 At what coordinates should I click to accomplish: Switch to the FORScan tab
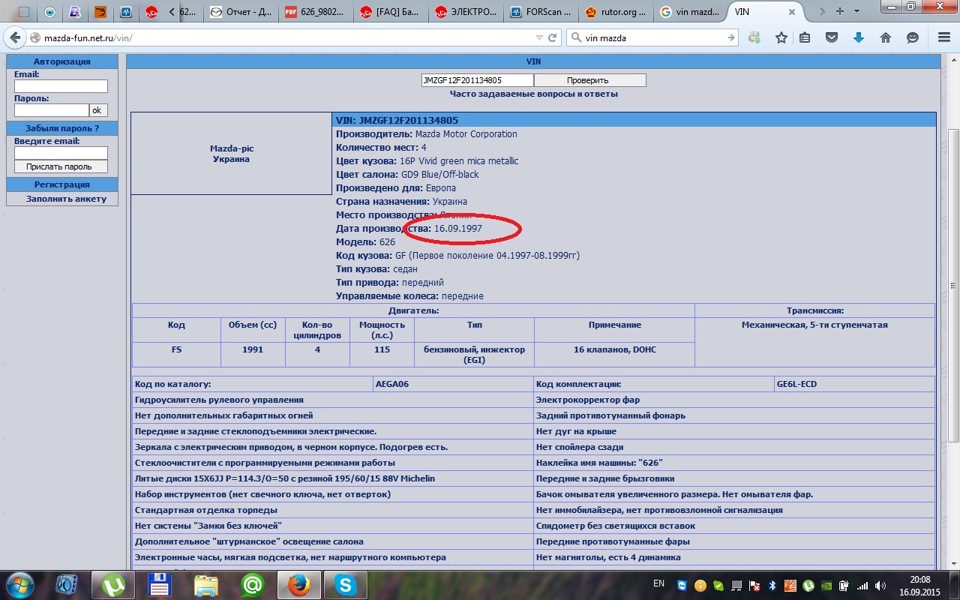tap(540, 12)
